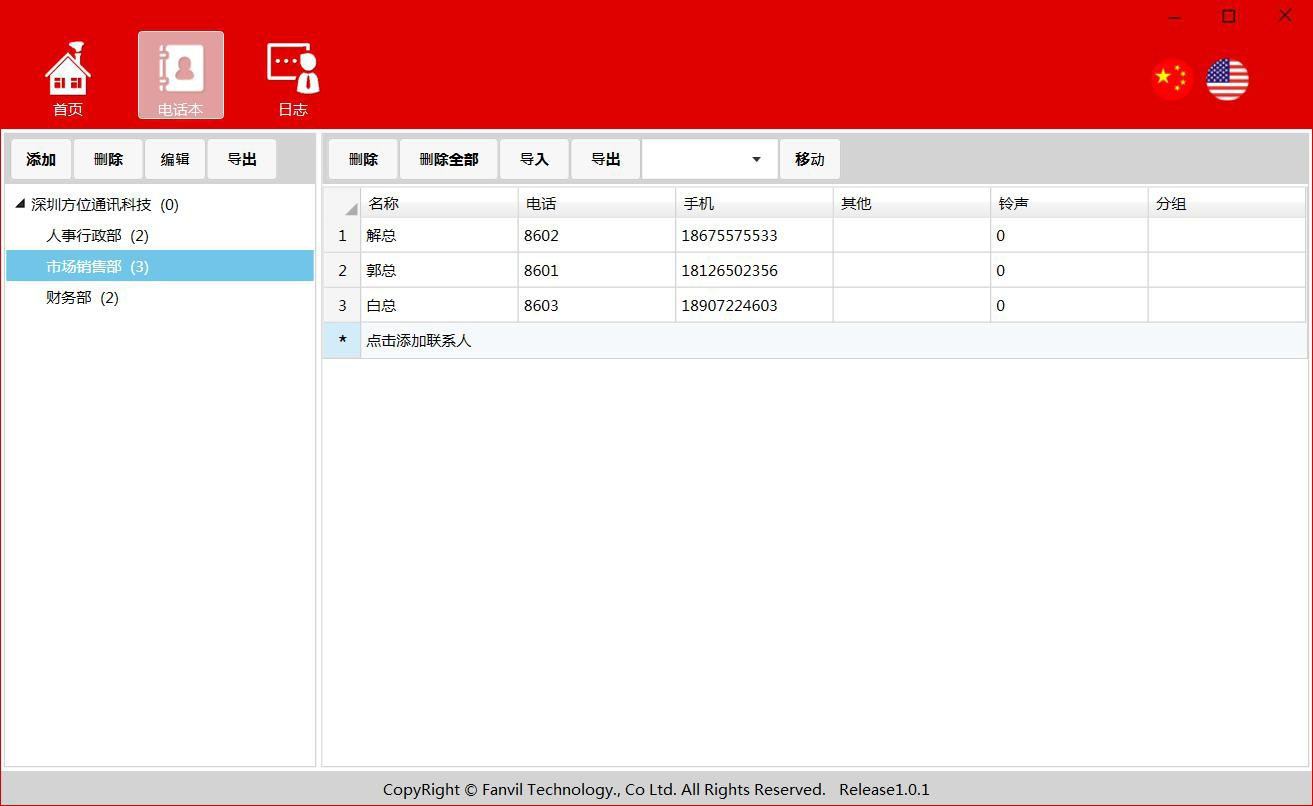Switch language with the Chinese flag icon
Screen dimensions: 1313x806
1171,79
